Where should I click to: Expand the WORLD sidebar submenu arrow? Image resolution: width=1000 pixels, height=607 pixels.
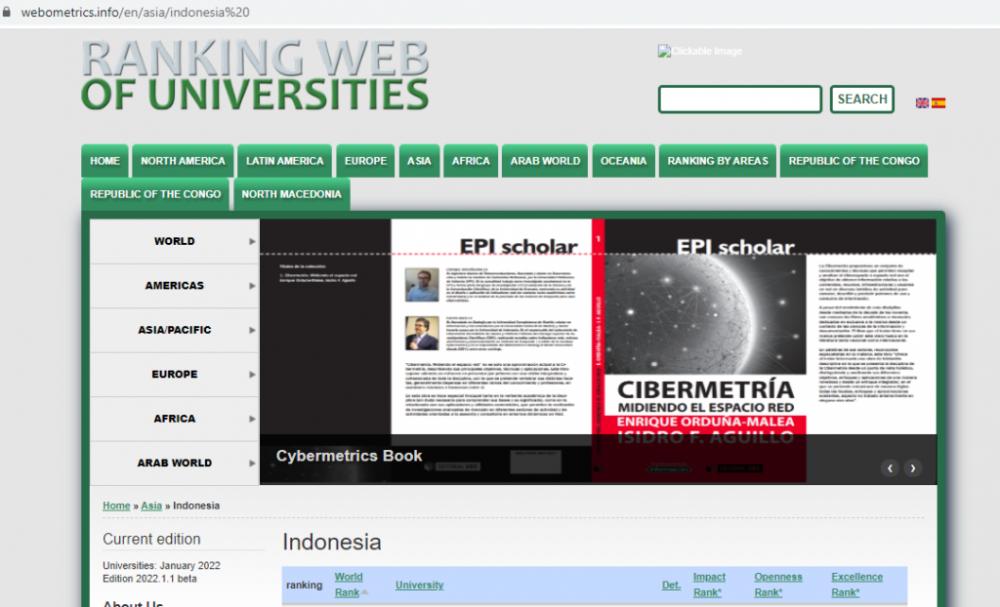(x=252, y=242)
